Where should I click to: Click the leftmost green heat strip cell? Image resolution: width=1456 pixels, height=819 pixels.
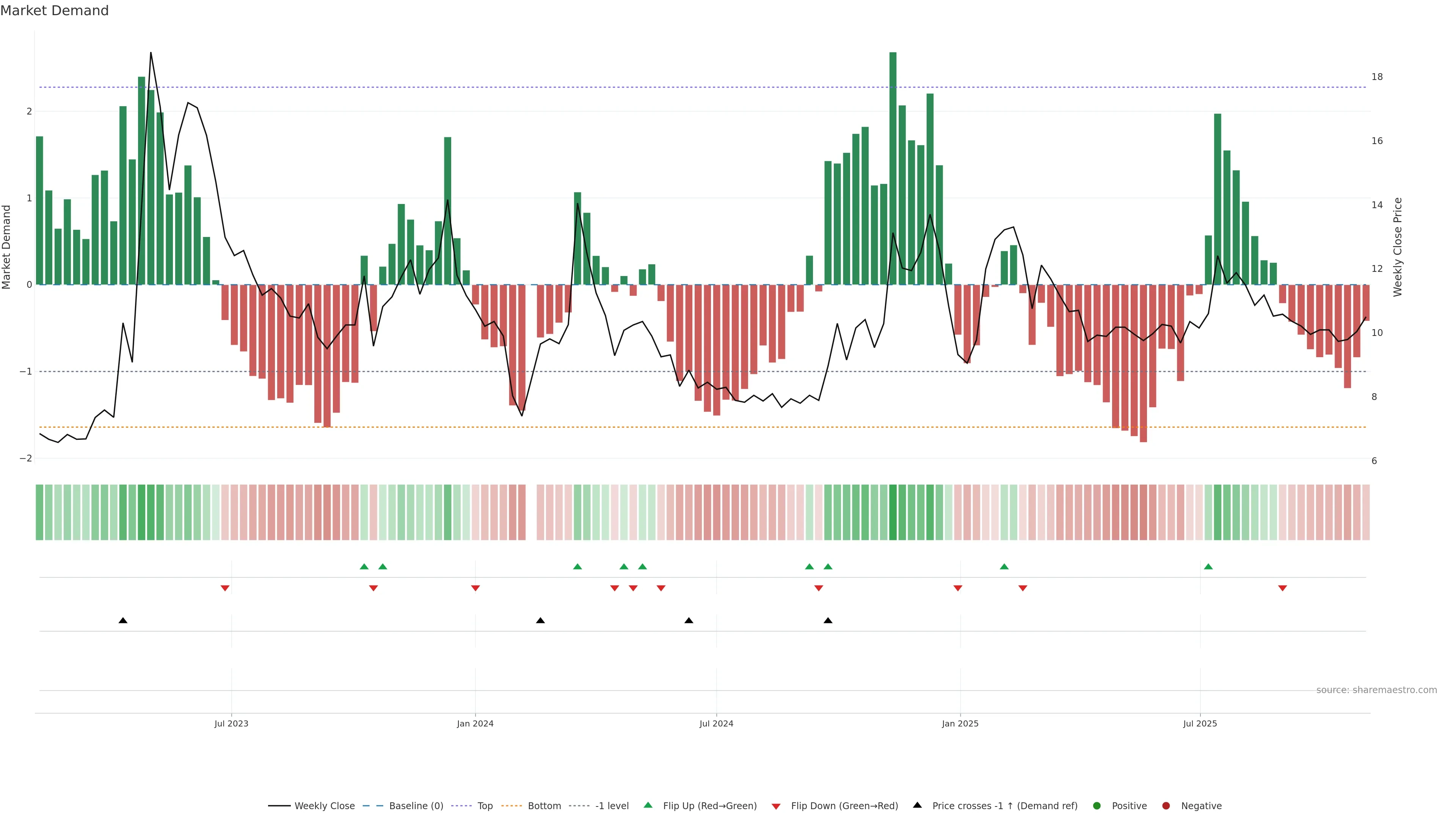pyautogui.click(x=39, y=512)
